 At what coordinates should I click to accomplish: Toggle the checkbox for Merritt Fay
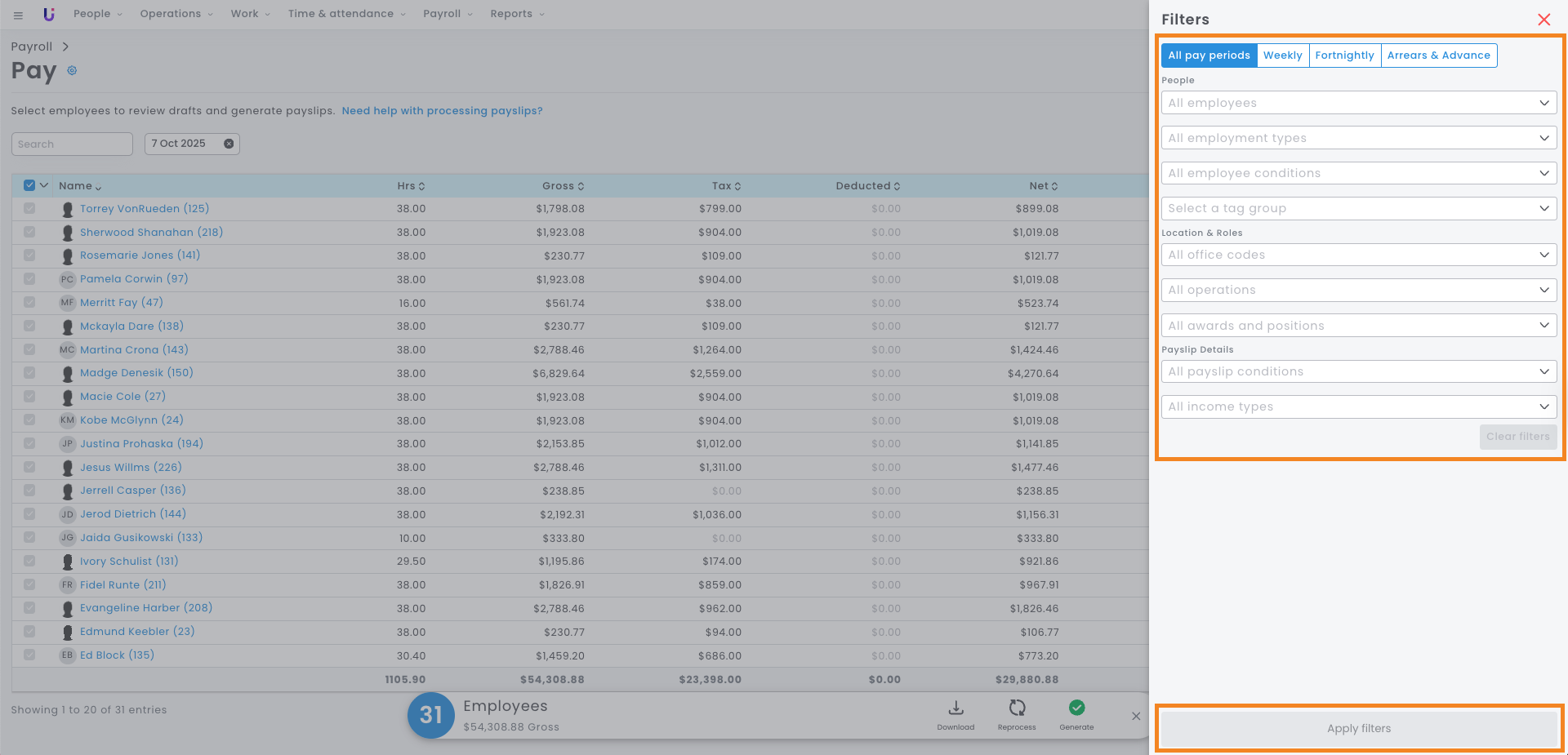[x=29, y=303]
